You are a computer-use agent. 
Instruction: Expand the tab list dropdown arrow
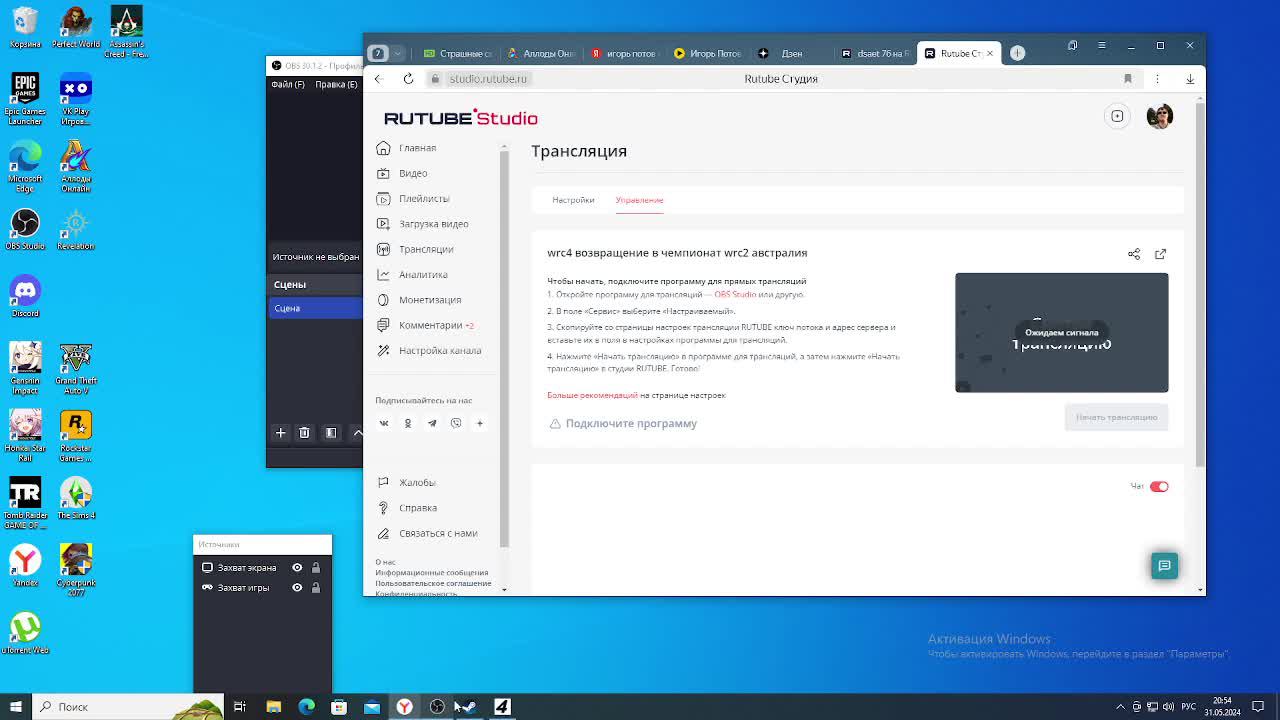tap(398, 53)
